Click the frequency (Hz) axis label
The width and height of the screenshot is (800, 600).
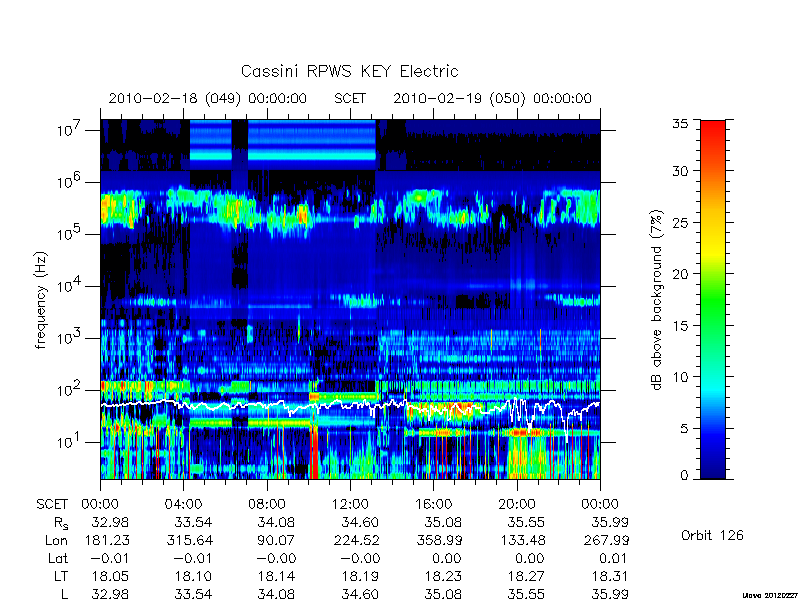click(41, 301)
